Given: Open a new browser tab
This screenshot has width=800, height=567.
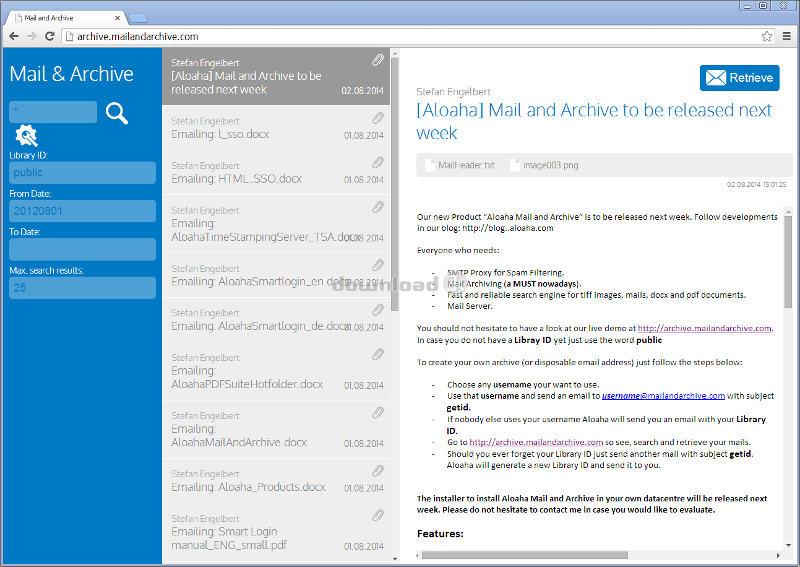Looking at the screenshot, I should [x=138, y=18].
